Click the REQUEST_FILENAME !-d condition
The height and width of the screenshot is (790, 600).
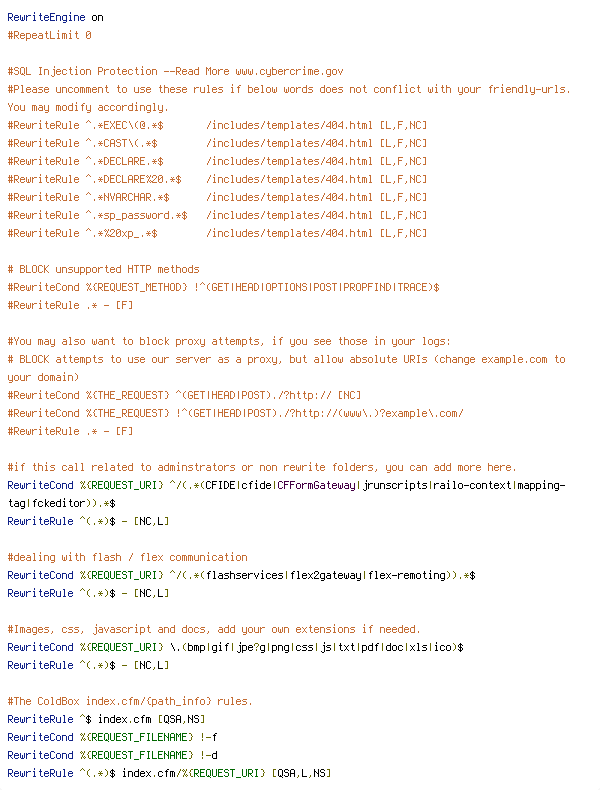(x=112, y=755)
